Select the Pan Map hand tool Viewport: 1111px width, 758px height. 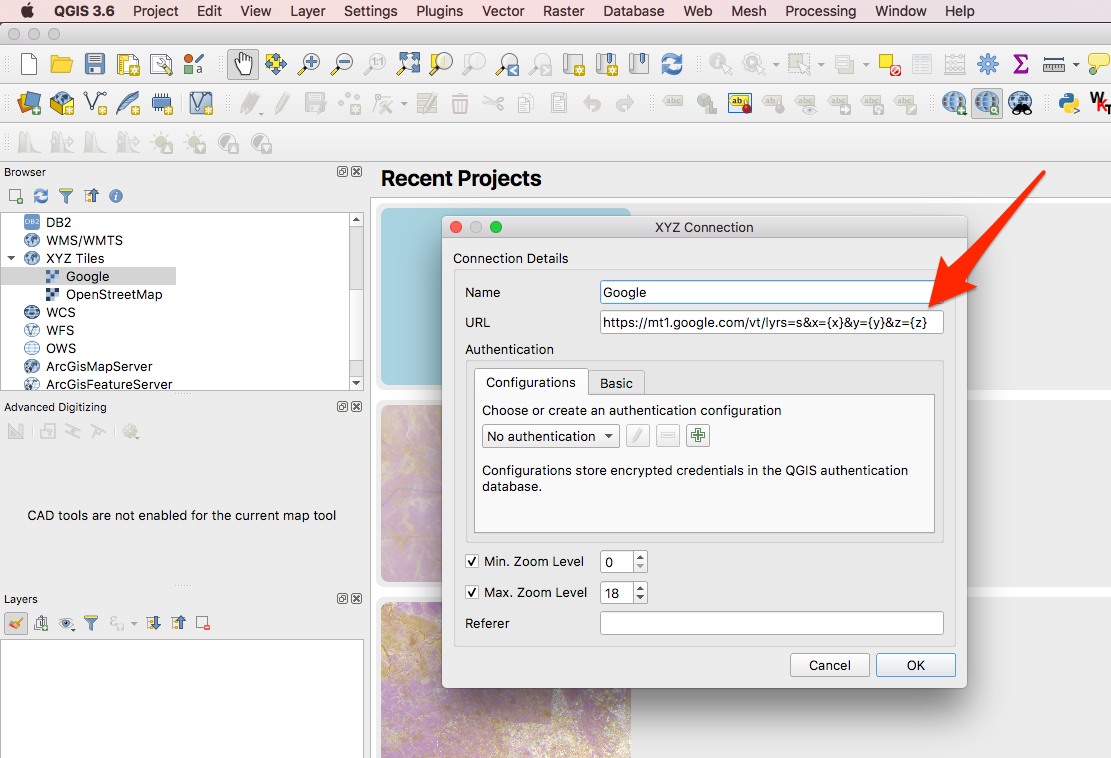[x=243, y=65]
